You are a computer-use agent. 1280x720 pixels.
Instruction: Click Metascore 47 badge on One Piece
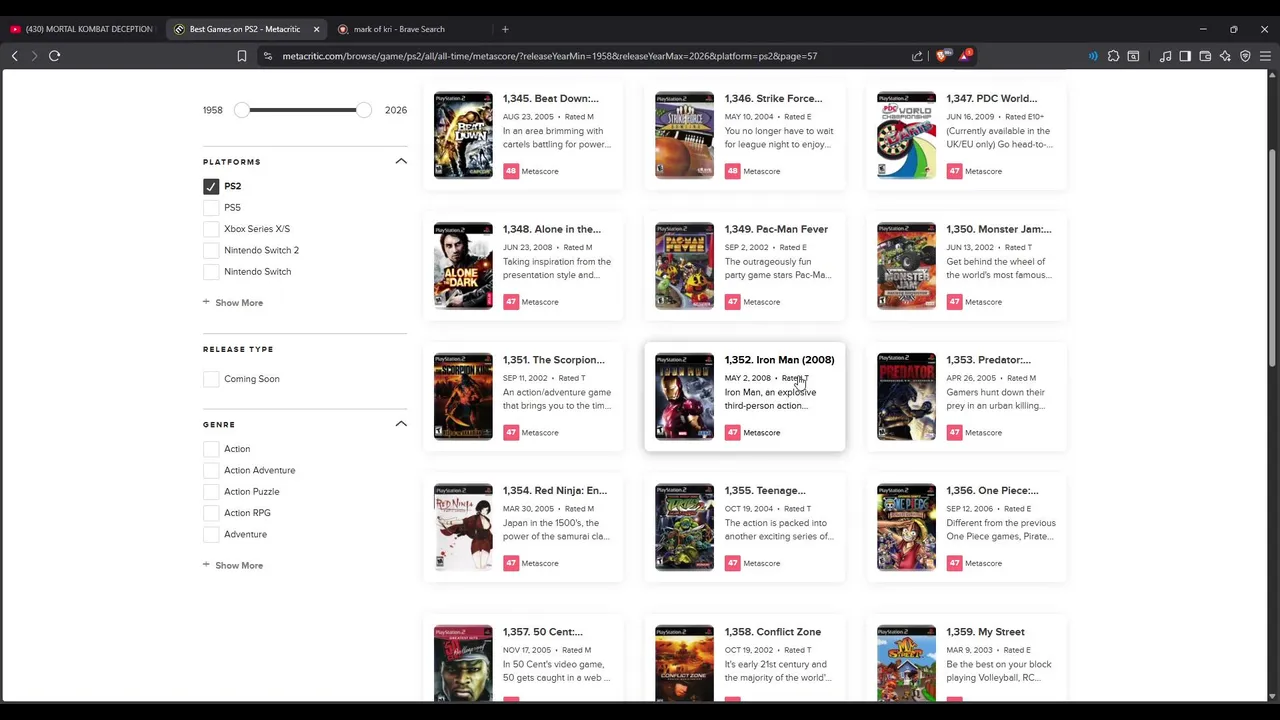coord(955,563)
